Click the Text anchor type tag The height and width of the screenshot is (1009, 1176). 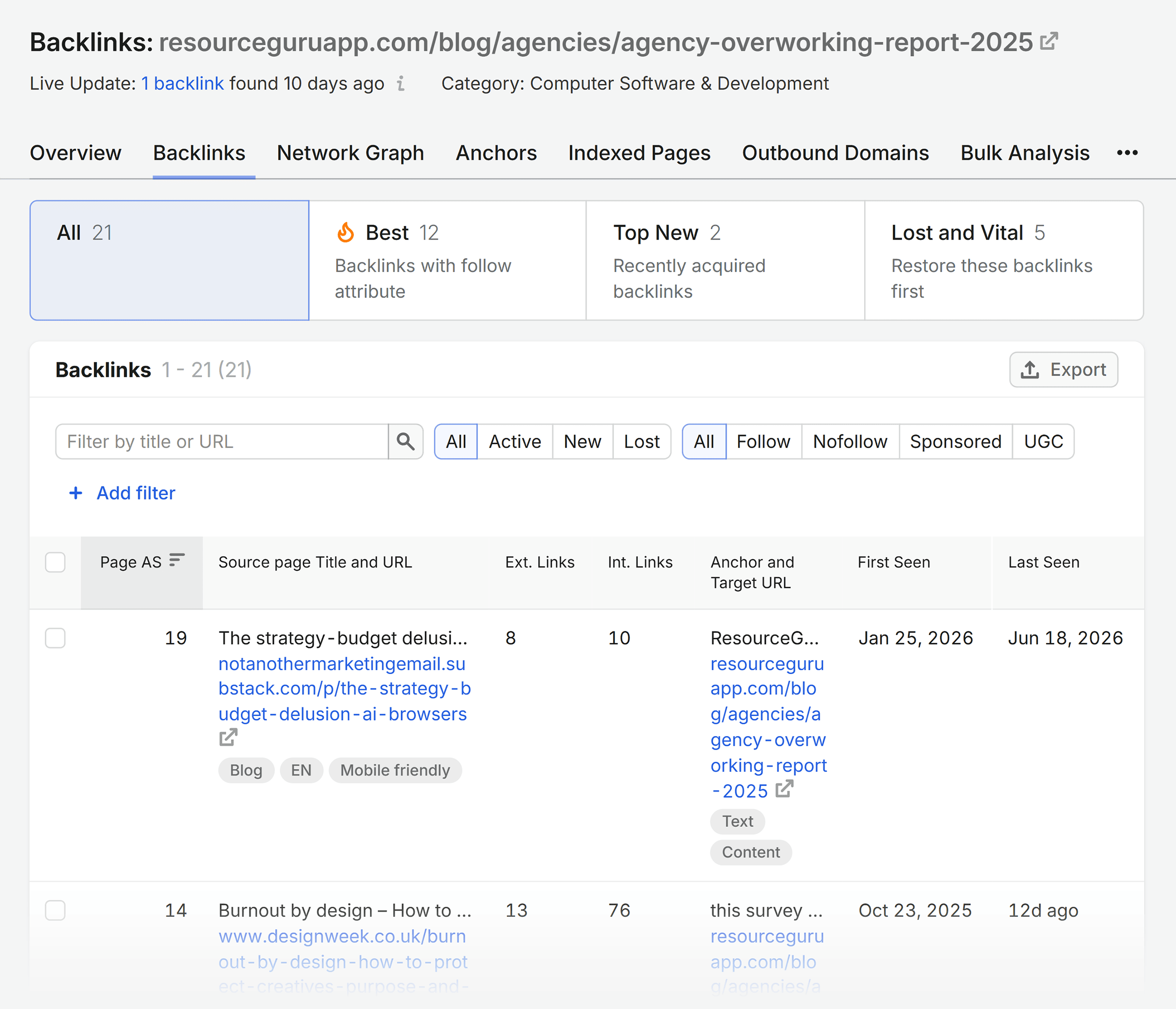(x=737, y=821)
